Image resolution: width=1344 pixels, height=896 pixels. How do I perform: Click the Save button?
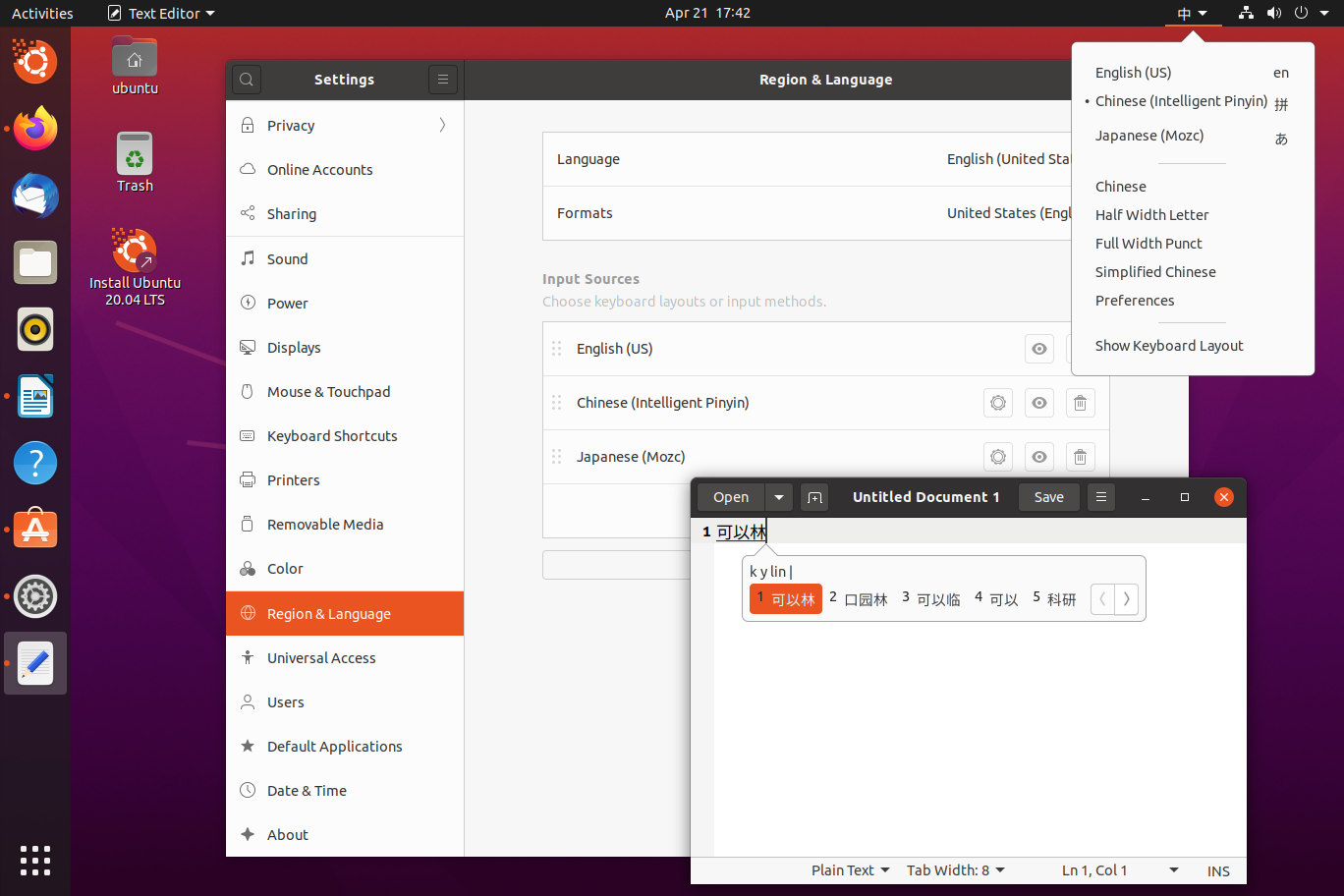1048,497
